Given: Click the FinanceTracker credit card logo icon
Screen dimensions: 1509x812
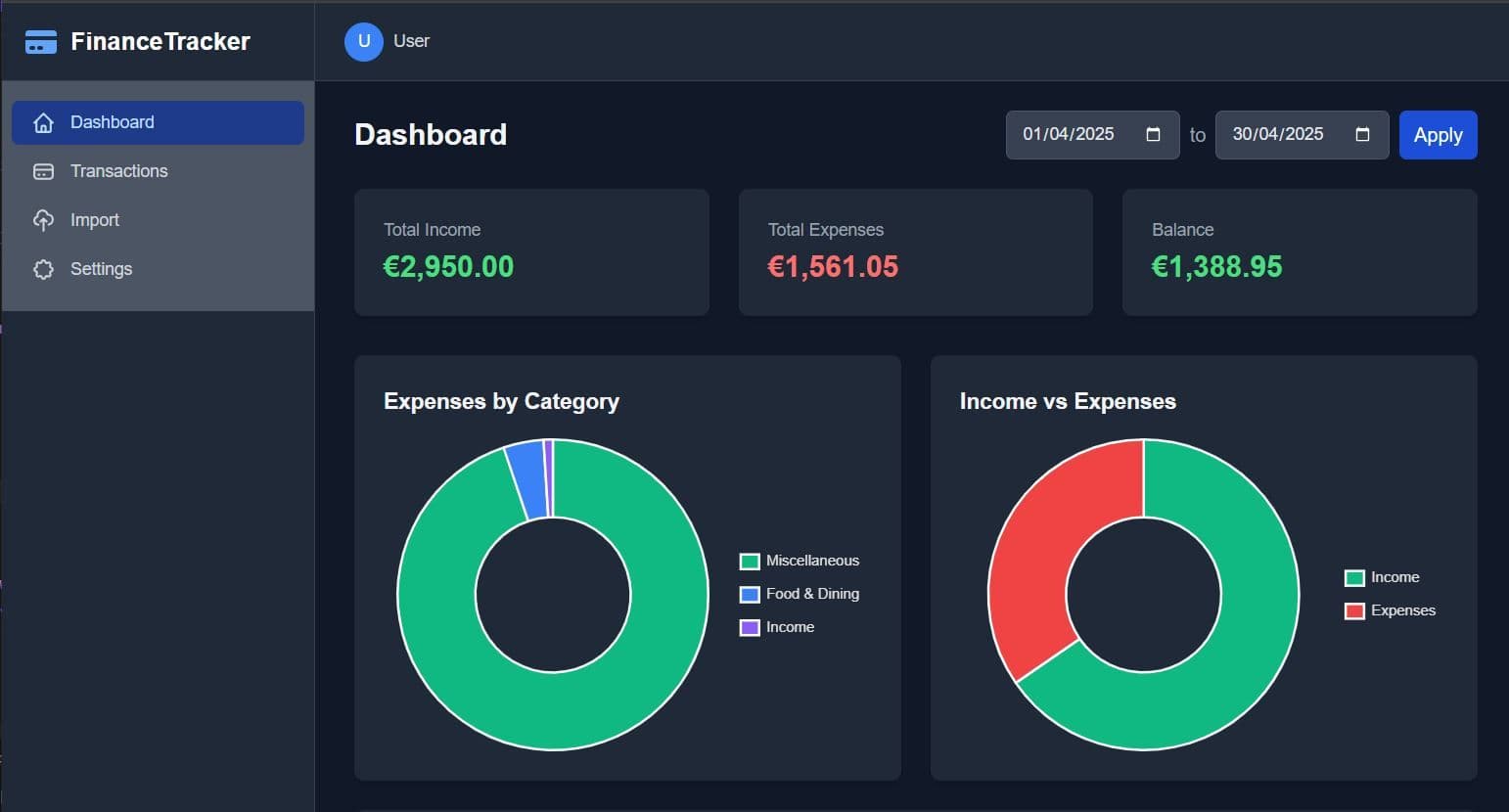Looking at the screenshot, I should (40, 42).
